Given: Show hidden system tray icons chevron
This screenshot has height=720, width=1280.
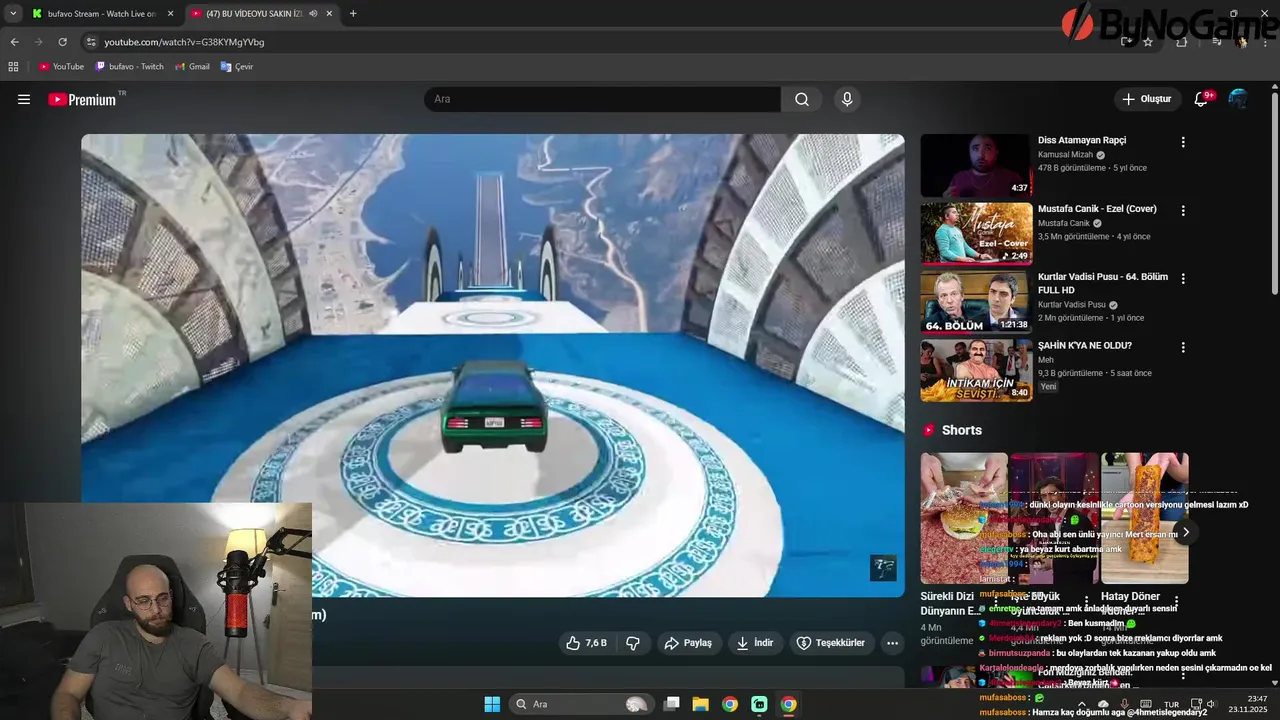Looking at the screenshot, I should coord(1081,704).
